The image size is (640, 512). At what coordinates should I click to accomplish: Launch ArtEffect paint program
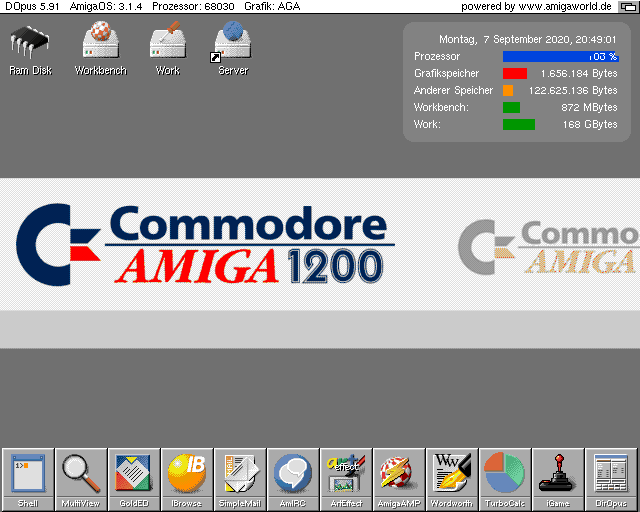tap(346, 479)
